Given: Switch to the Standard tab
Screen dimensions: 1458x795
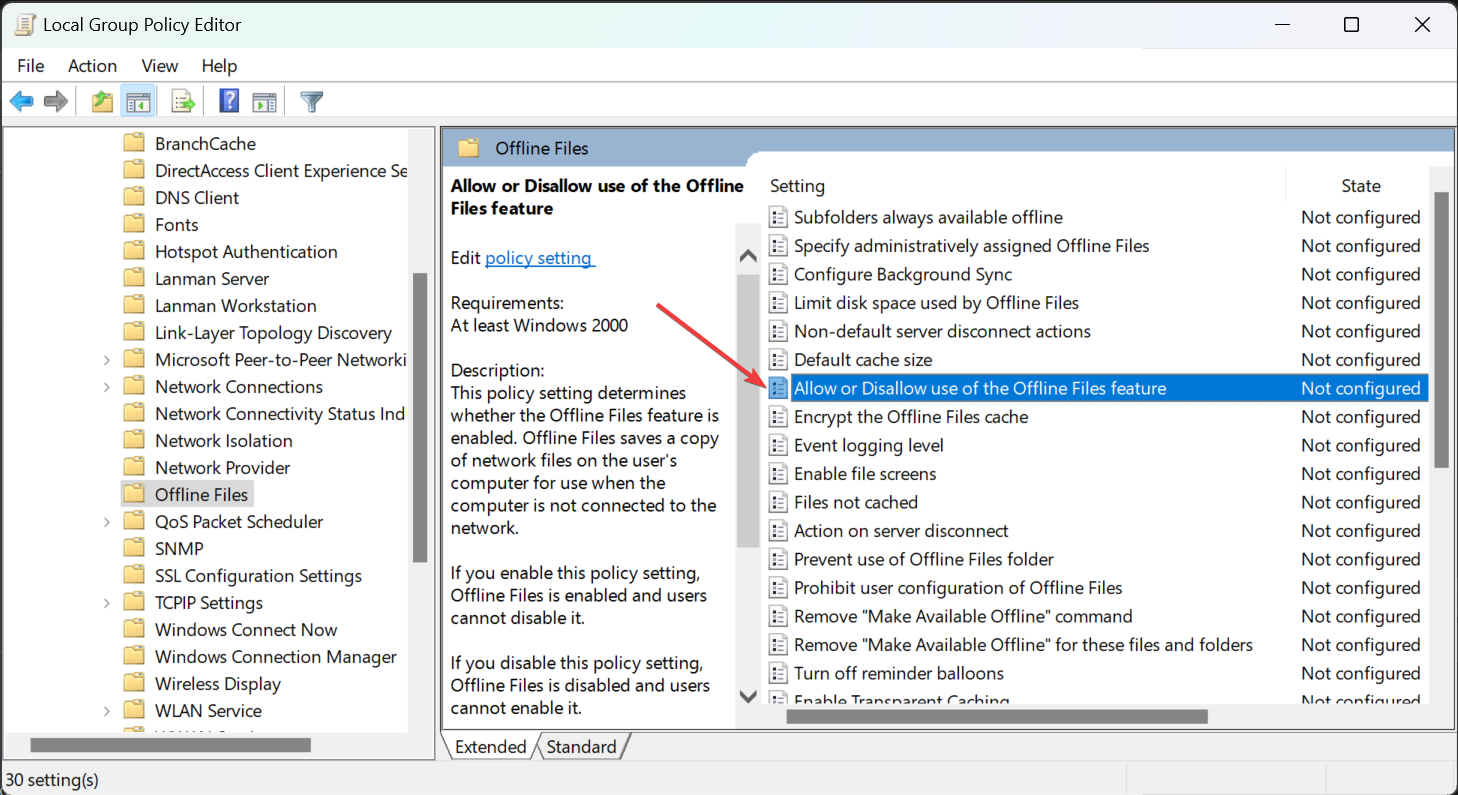Looking at the screenshot, I should coord(581,746).
